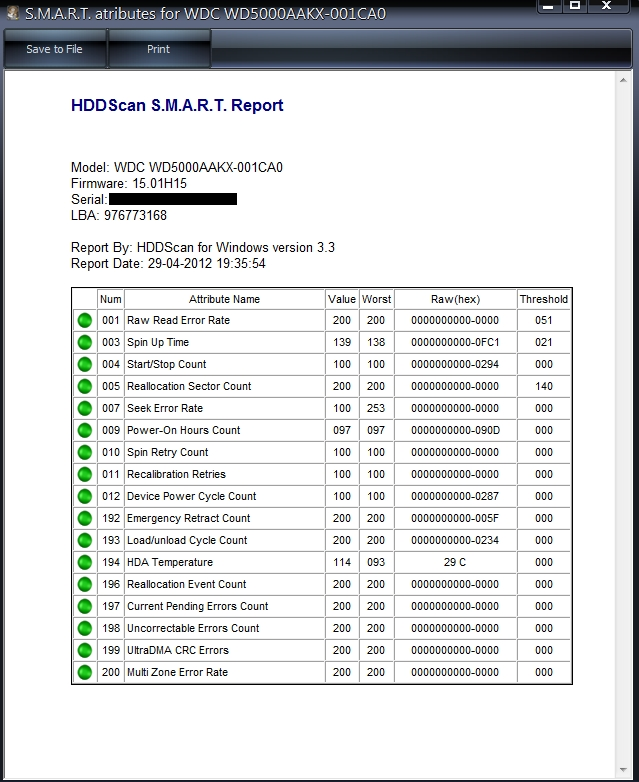
Task: Click the Report Date line
Action: (x=168, y=263)
